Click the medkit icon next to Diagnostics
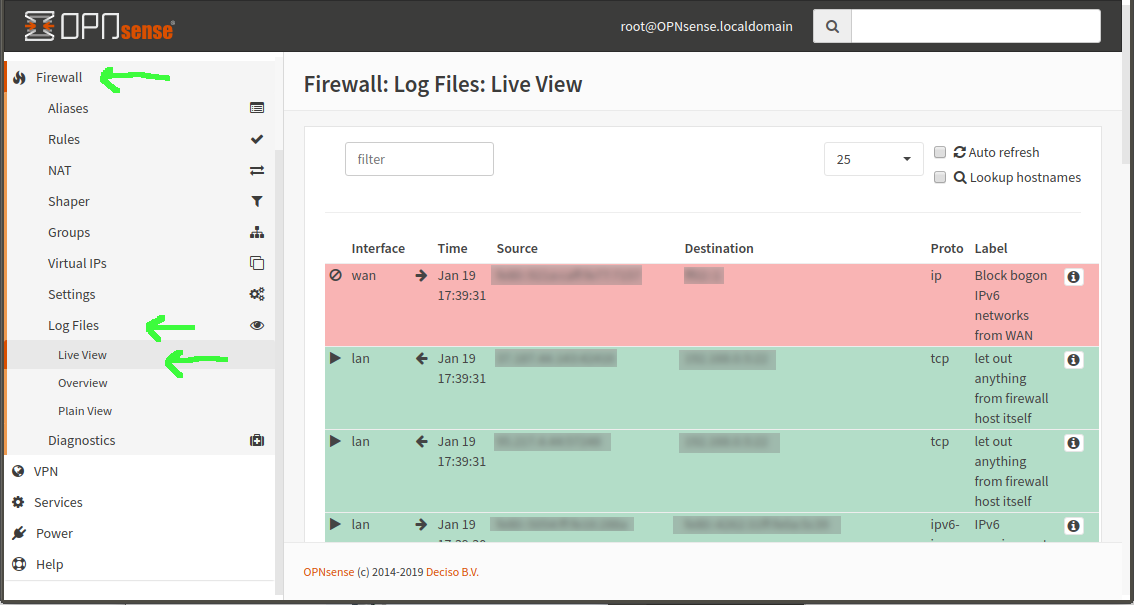This screenshot has width=1134, height=605. click(x=257, y=440)
